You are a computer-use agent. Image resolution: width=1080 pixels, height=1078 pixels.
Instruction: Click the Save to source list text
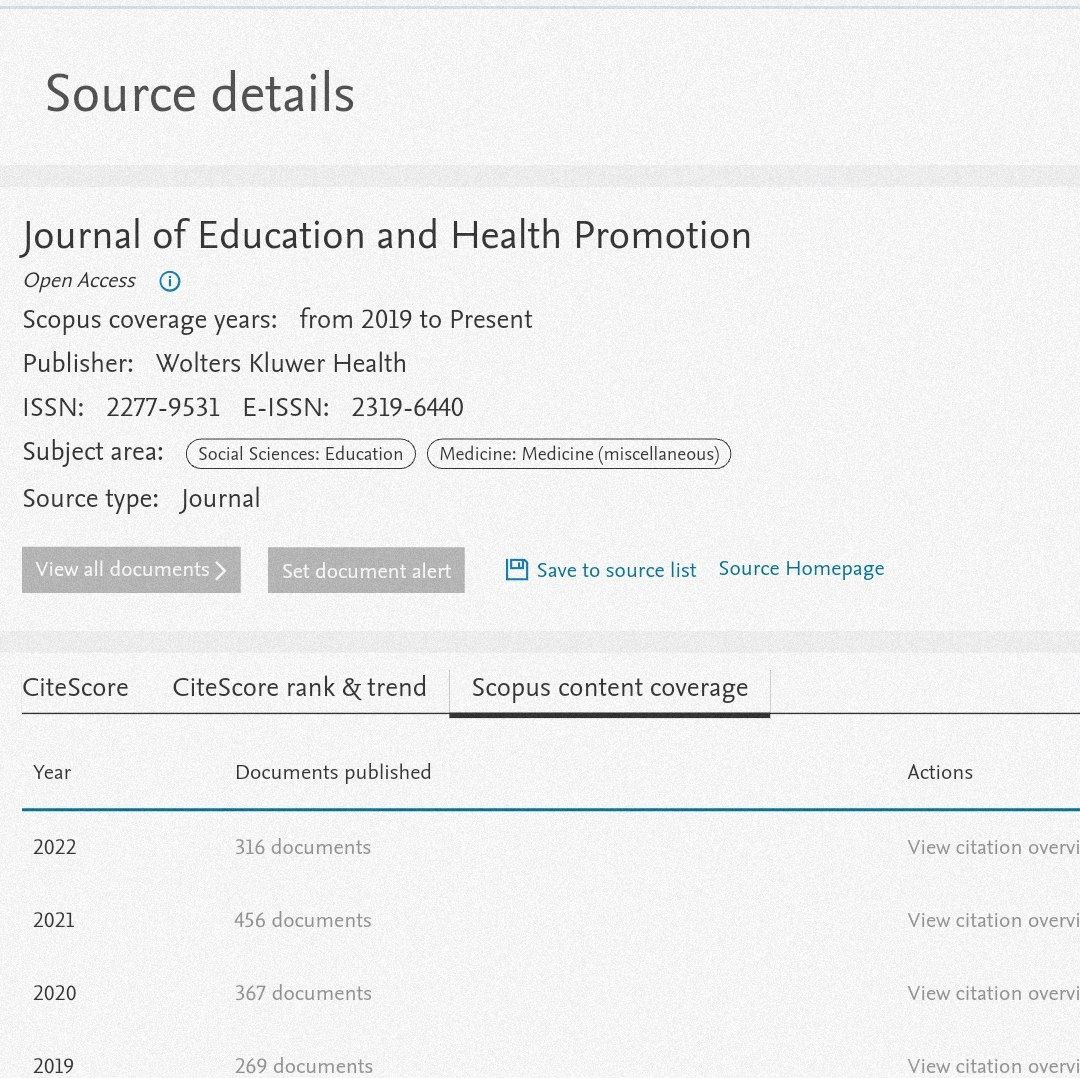616,570
